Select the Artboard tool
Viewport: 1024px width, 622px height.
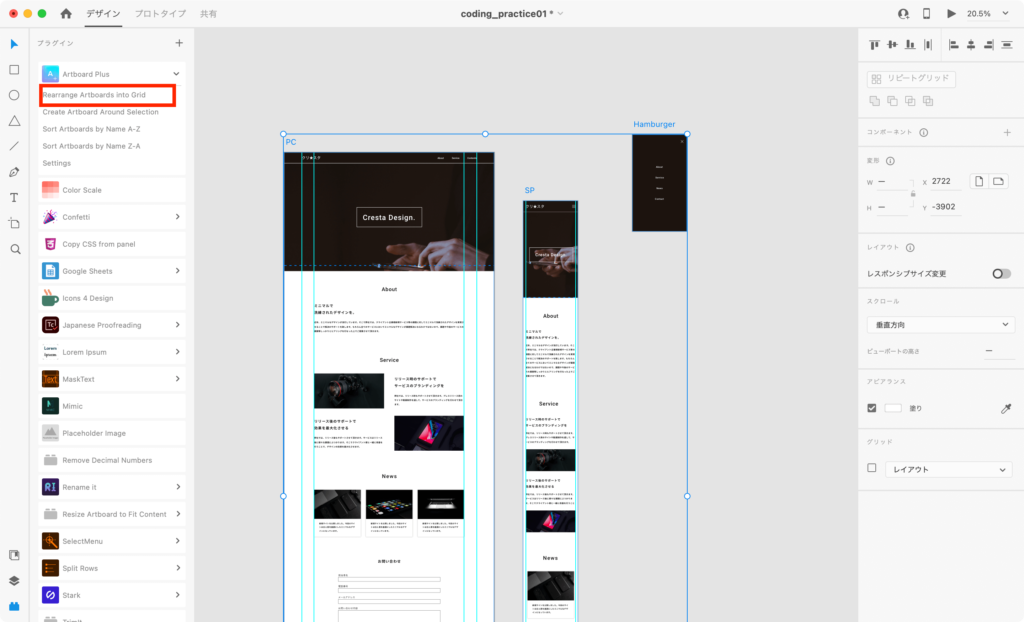[14, 223]
